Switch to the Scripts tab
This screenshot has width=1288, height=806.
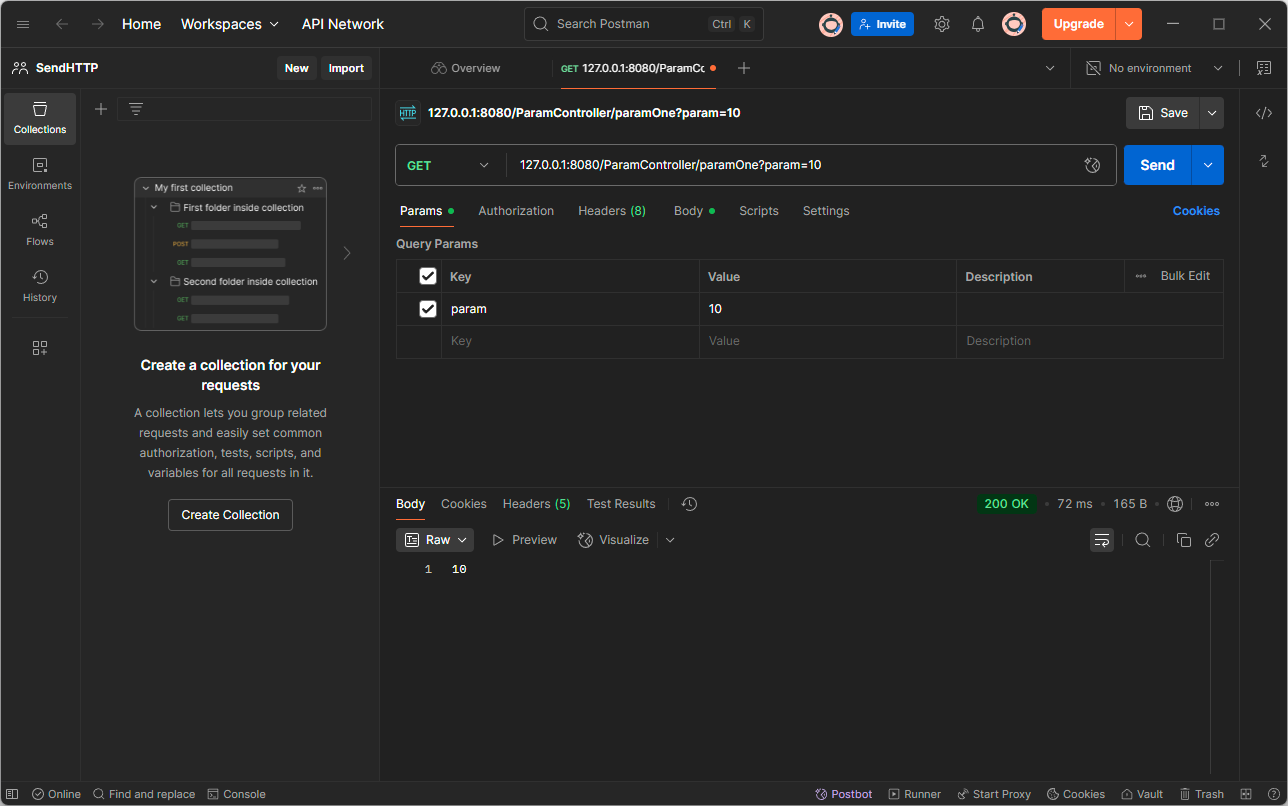tap(759, 211)
